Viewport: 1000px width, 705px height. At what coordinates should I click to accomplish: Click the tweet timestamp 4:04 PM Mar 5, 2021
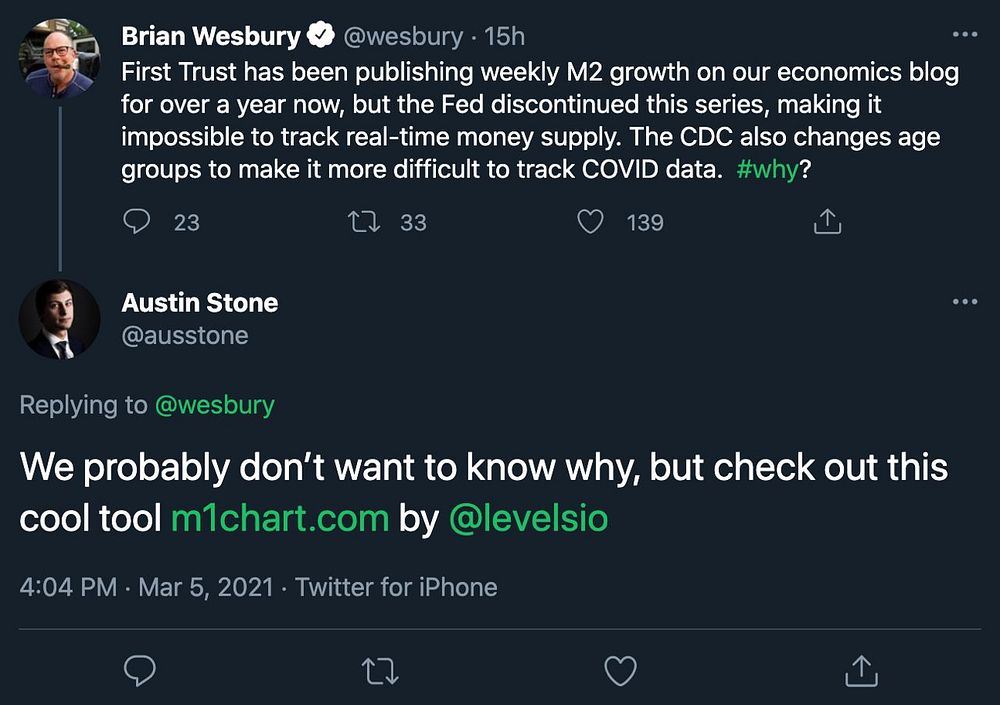coord(146,587)
